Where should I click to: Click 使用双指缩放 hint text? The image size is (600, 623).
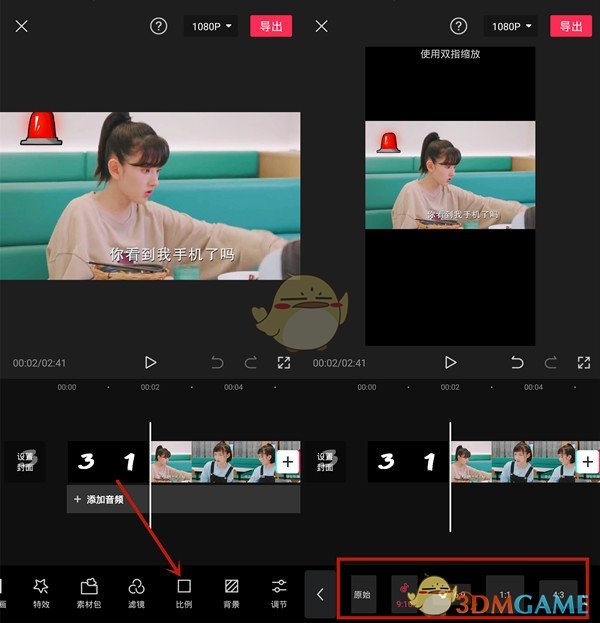pyautogui.click(x=450, y=54)
